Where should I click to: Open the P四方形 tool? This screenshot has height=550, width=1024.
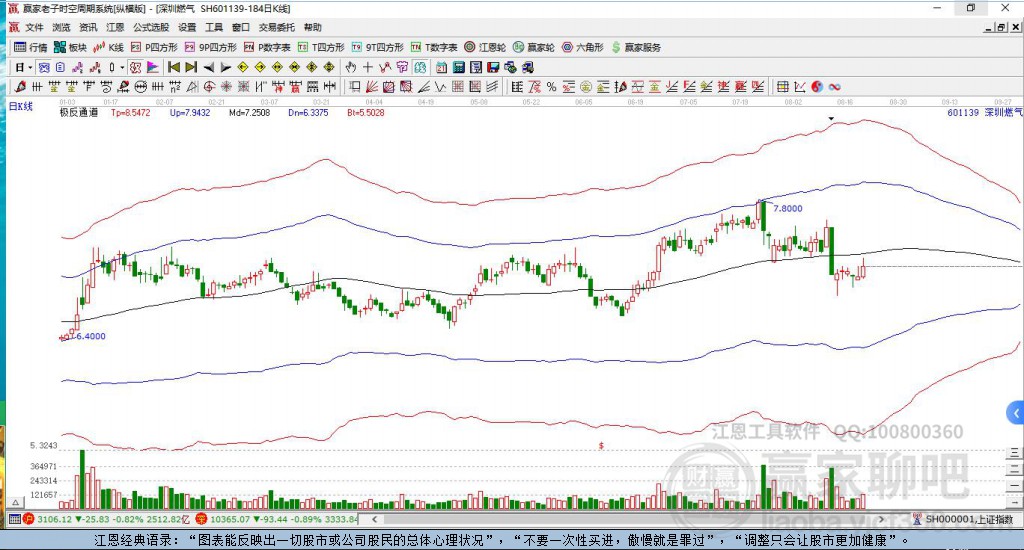tap(154, 47)
